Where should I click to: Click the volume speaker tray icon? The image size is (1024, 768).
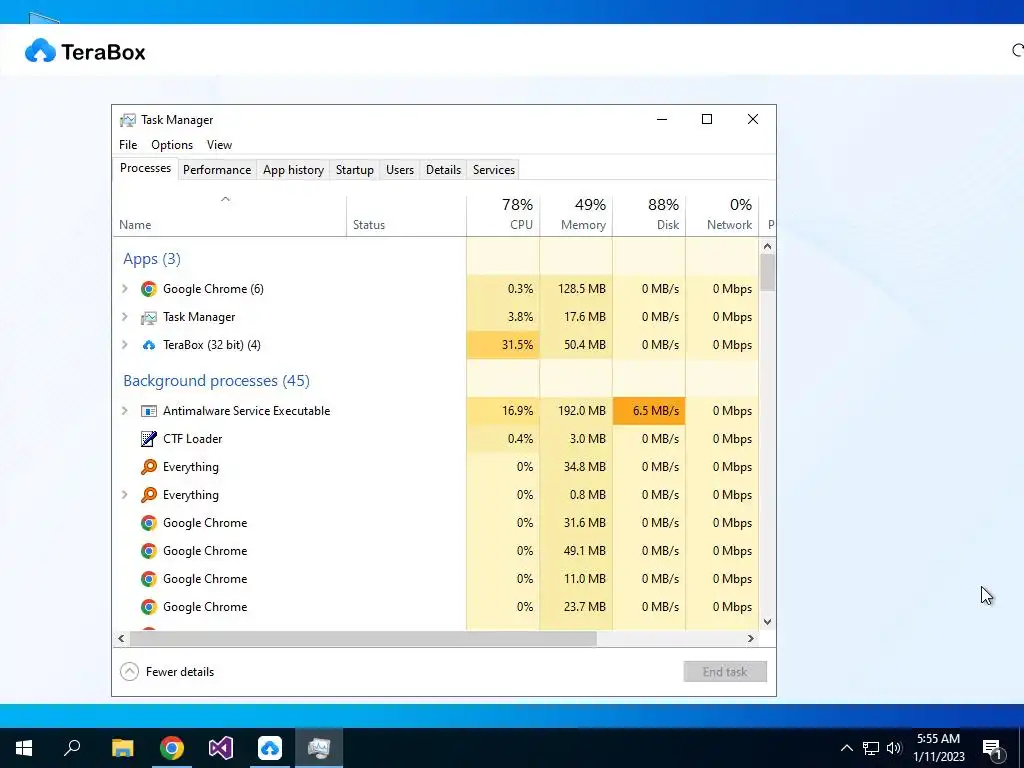click(x=894, y=748)
